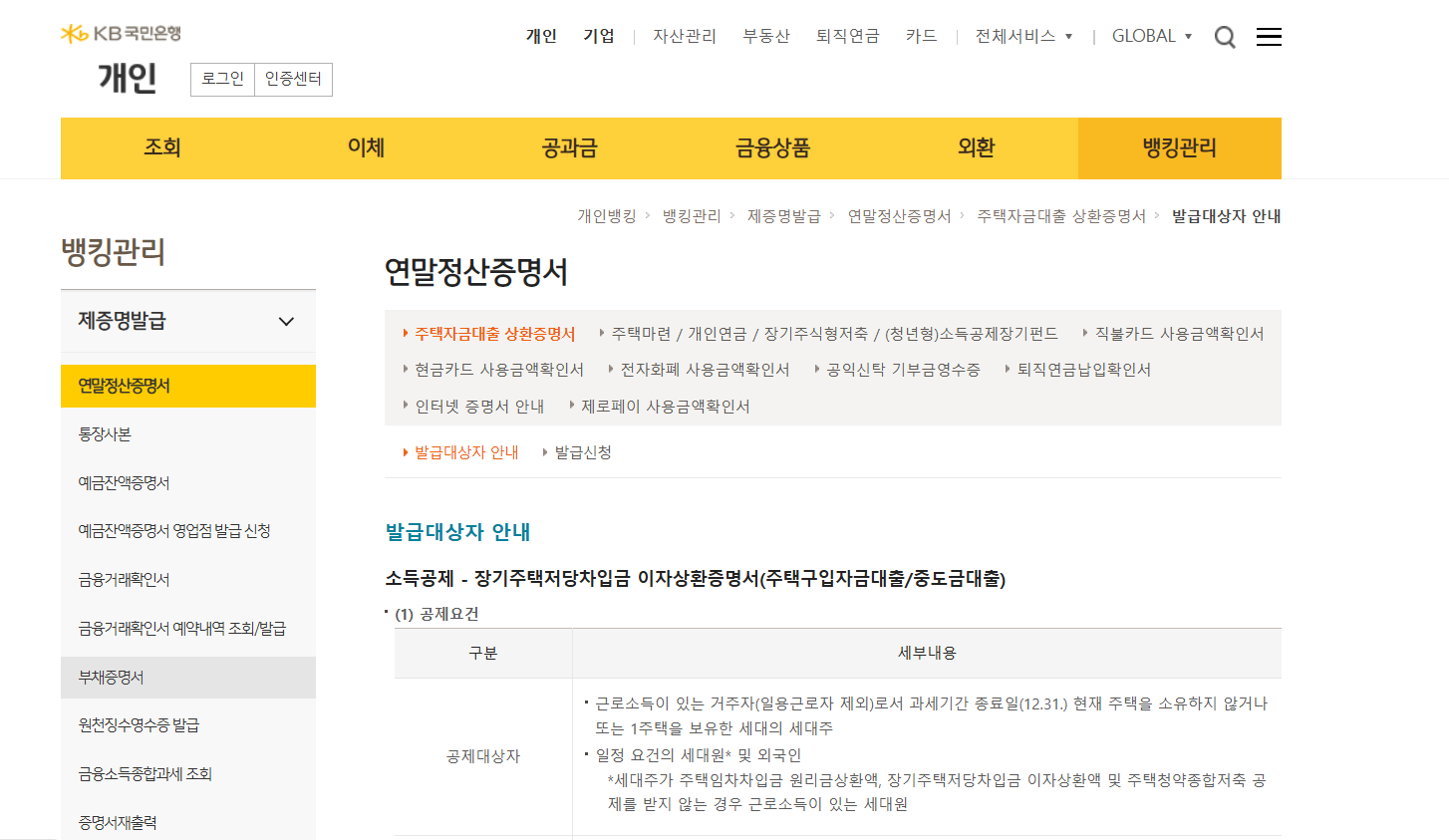Screen dimensions: 1449x840
Task: Open the hamburger full menu icon
Action: point(1269,37)
